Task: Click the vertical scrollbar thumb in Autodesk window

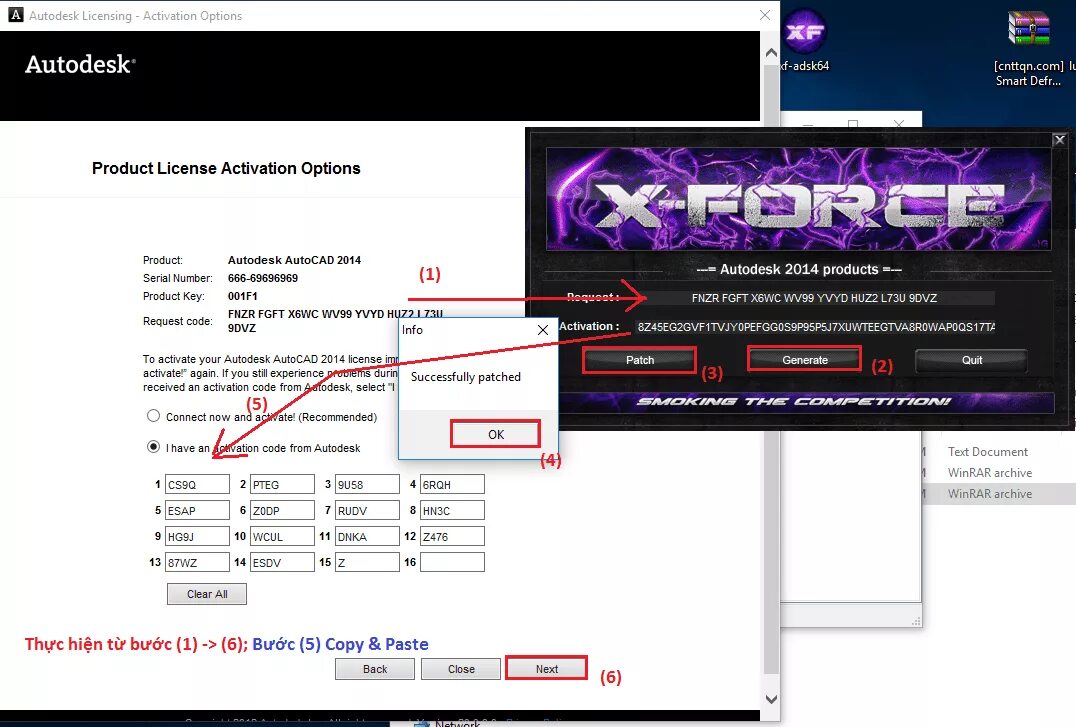Action: click(771, 371)
